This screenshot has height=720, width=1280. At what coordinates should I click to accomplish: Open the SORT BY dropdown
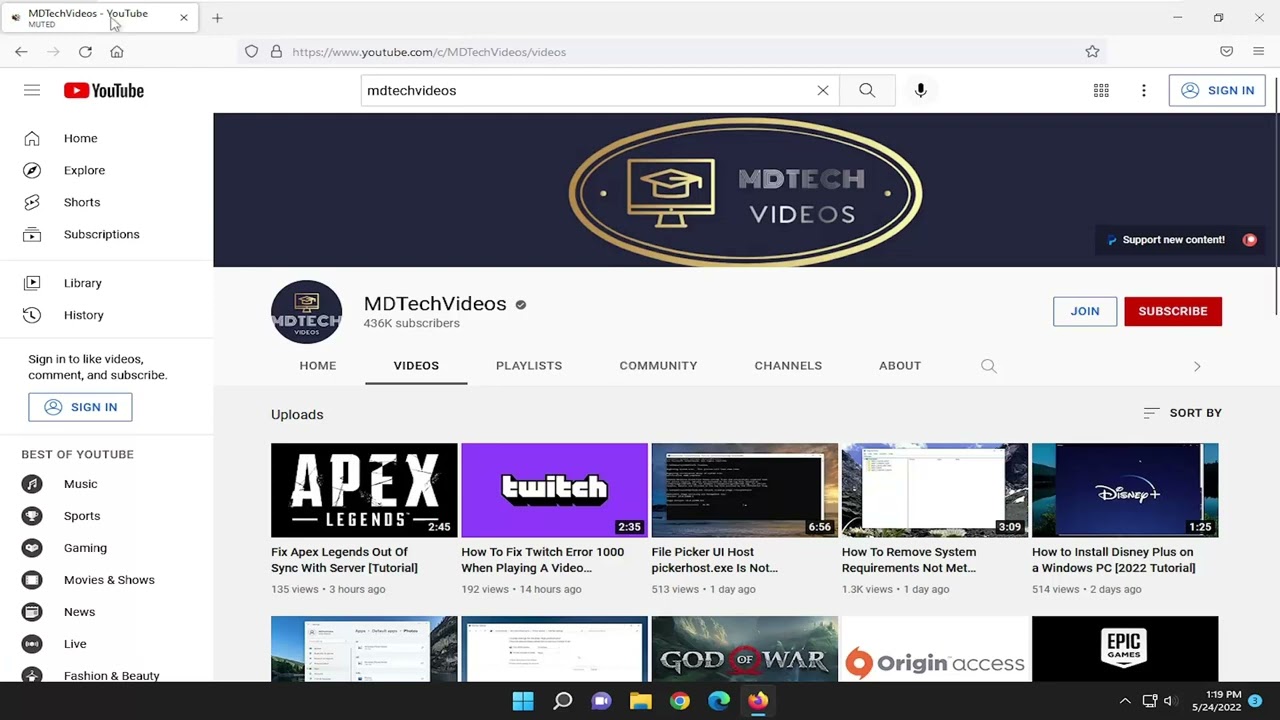[x=1182, y=413]
